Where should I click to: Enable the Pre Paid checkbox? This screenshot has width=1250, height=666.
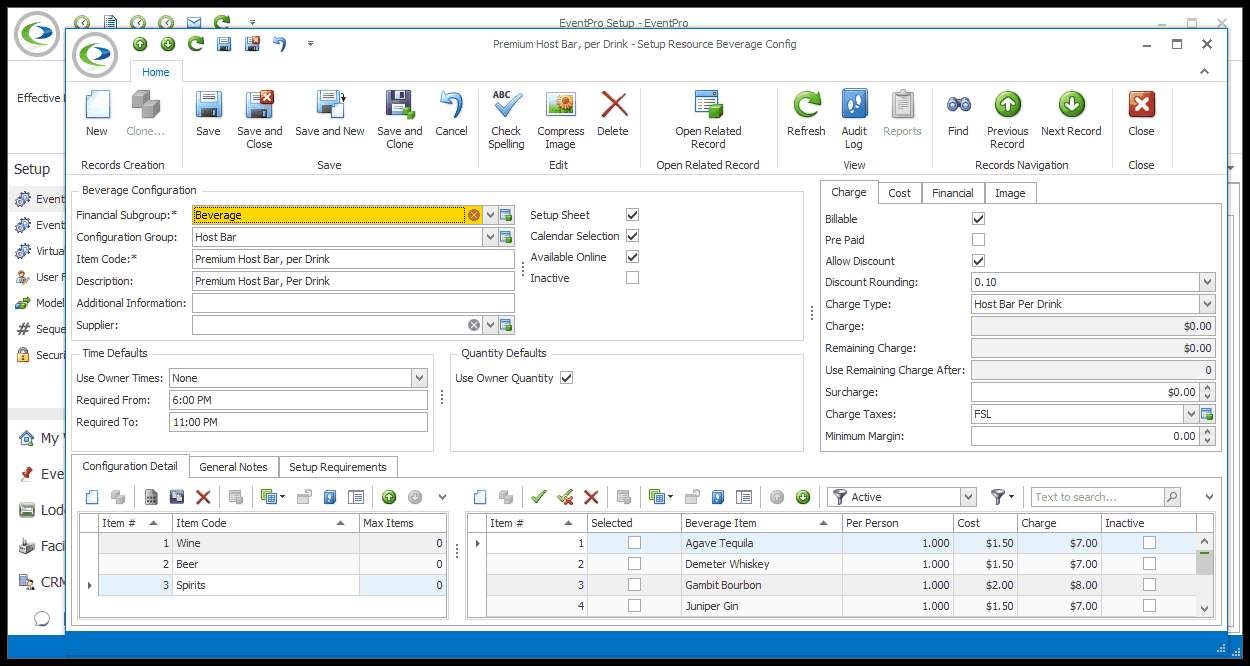coord(978,240)
